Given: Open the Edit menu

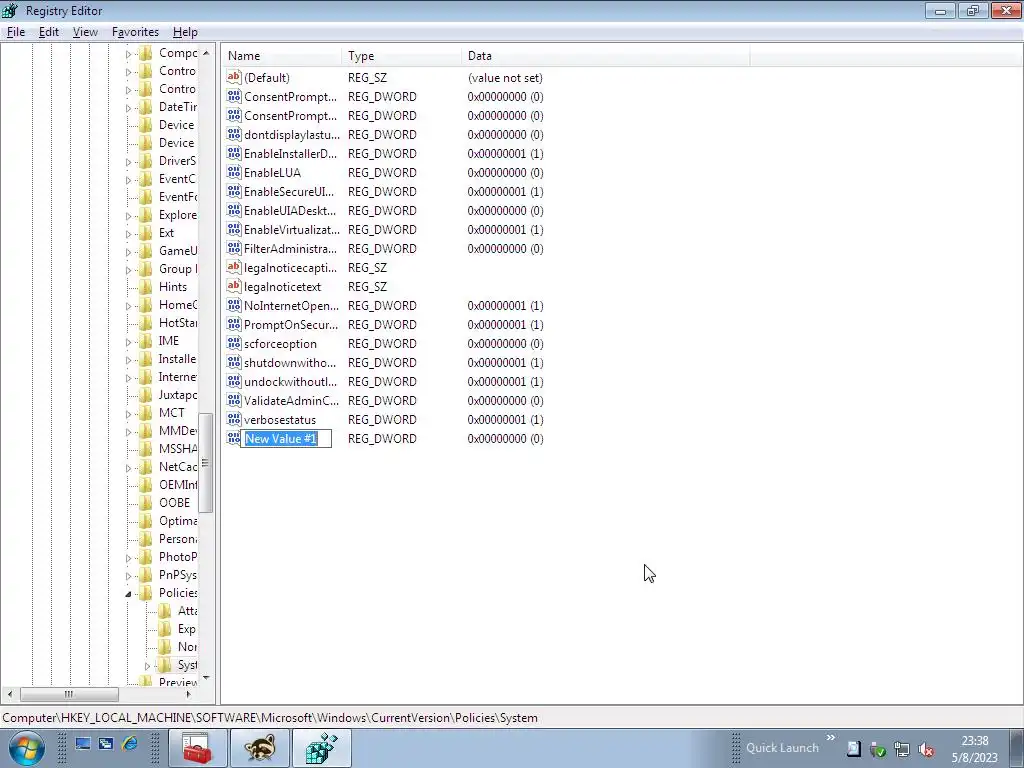Looking at the screenshot, I should 48,32.
